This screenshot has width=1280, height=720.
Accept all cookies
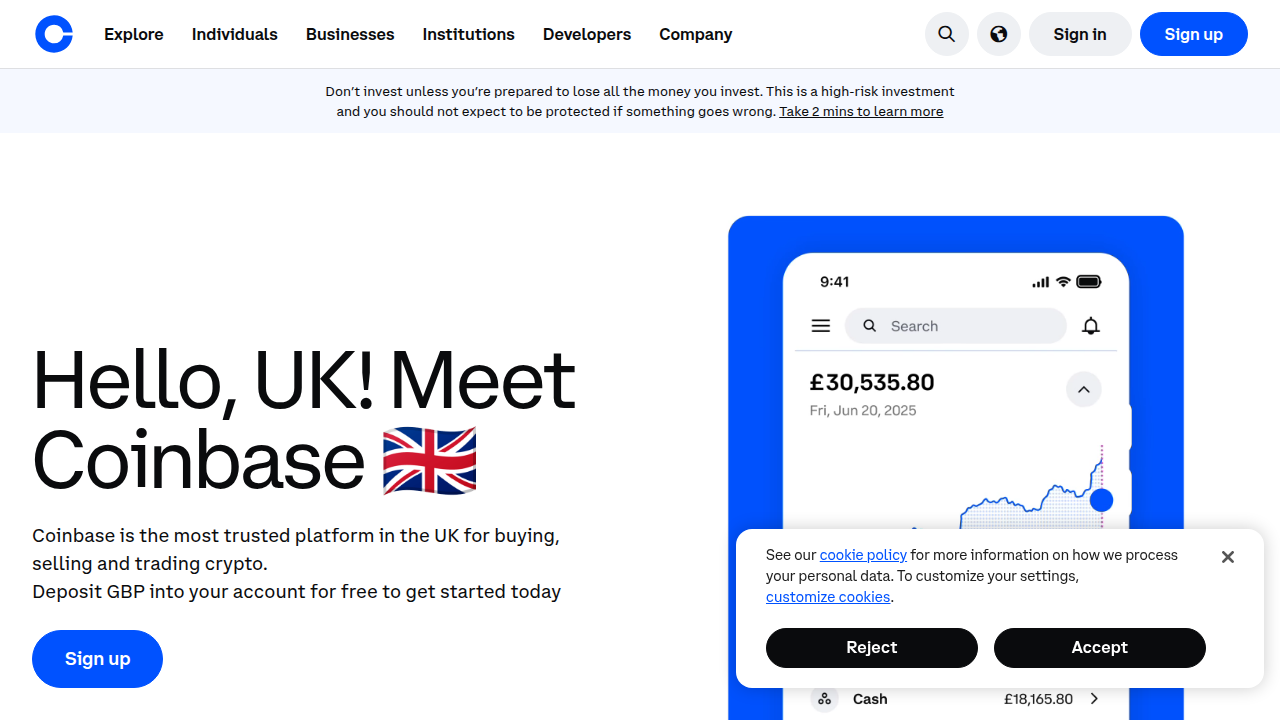1099,647
